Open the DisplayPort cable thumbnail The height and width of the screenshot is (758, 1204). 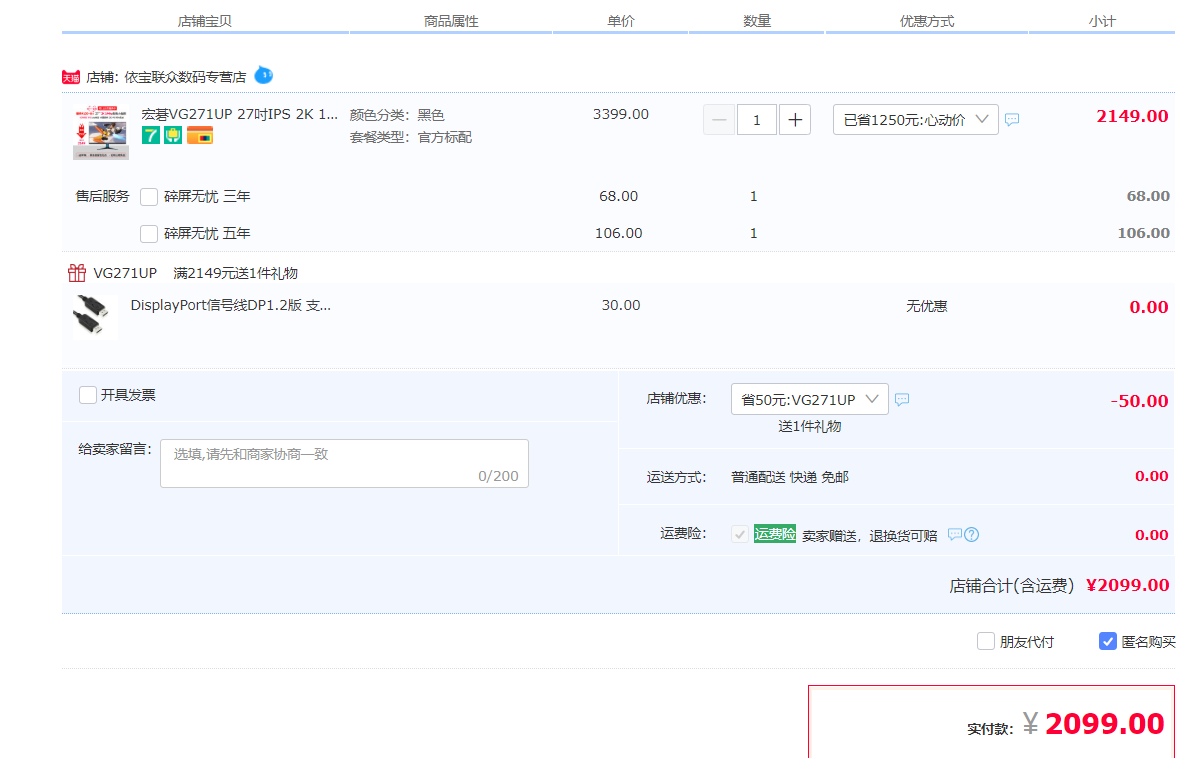(95, 316)
